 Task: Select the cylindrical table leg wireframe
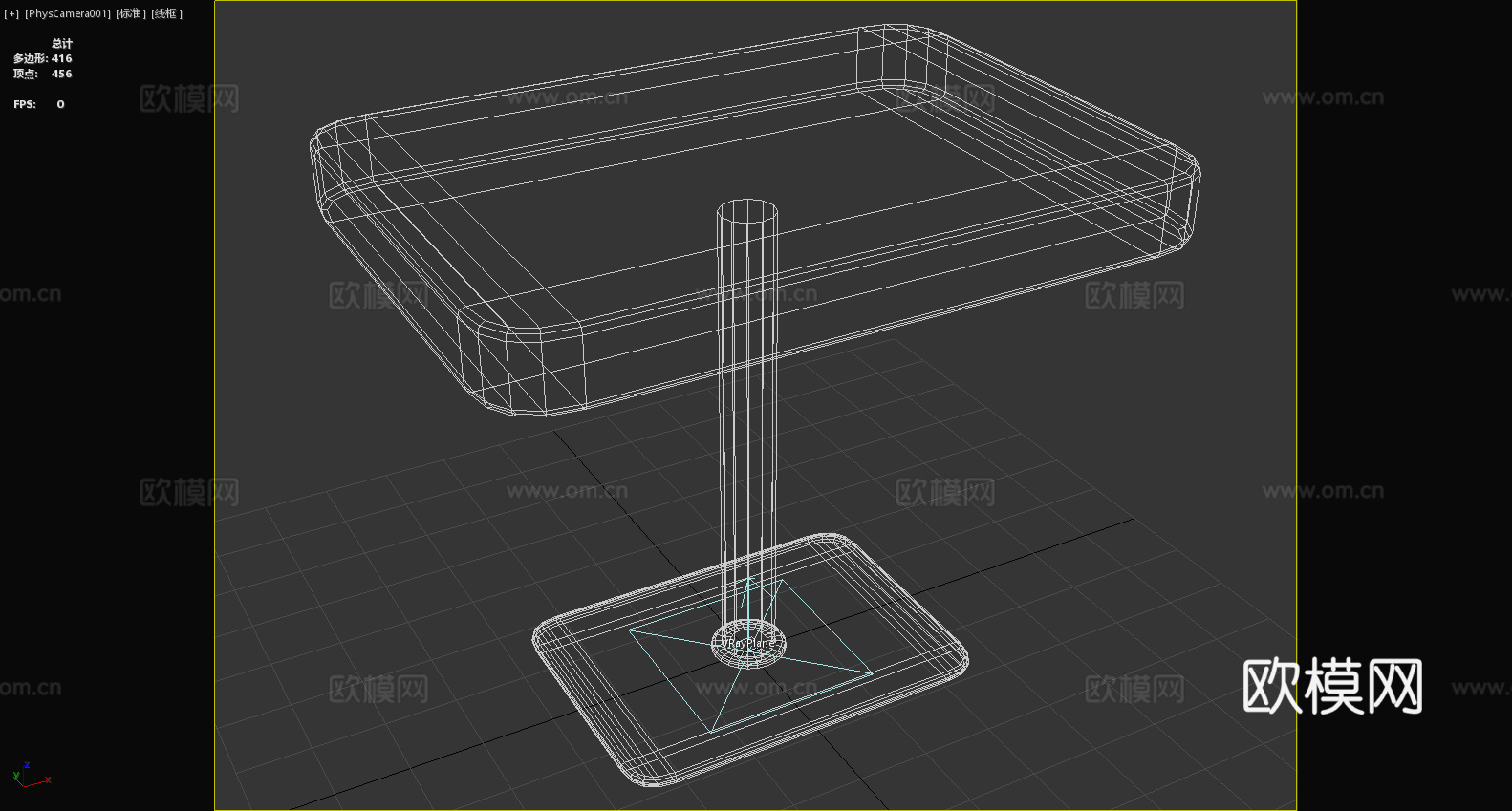tap(747, 420)
